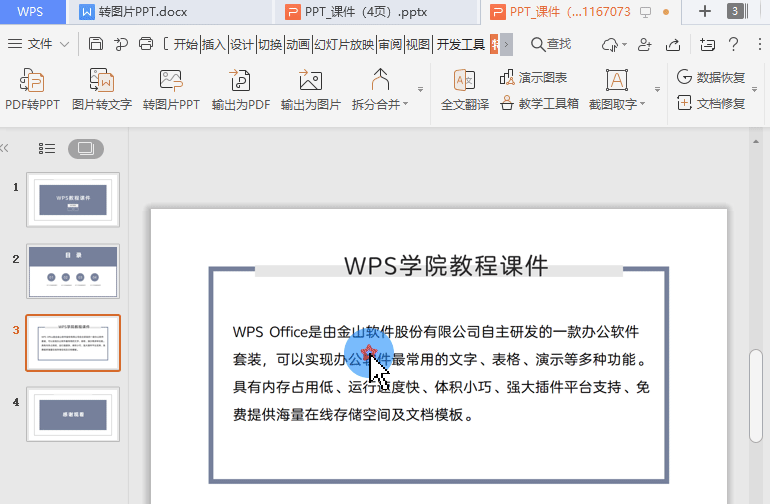Open the 教学工具箱 toolbox

click(x=539, y=104)
